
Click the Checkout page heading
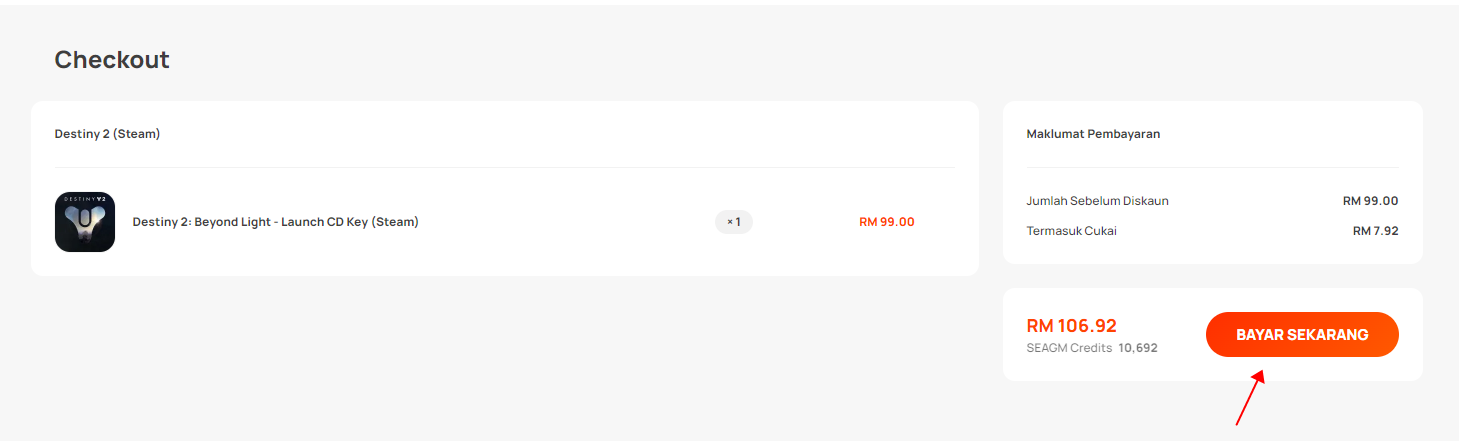[x=112, y=60]
